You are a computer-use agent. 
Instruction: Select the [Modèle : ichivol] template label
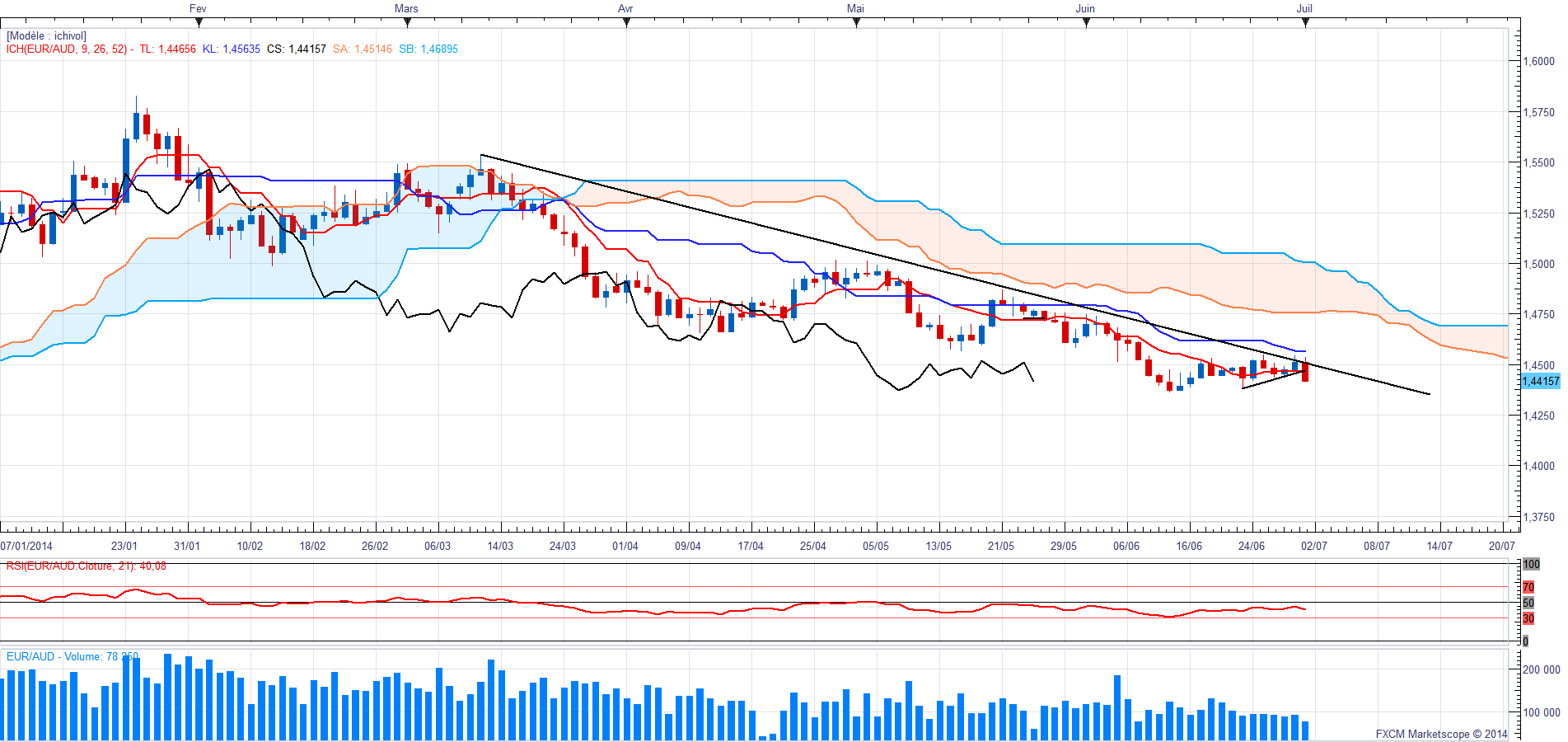coord(46,36)
